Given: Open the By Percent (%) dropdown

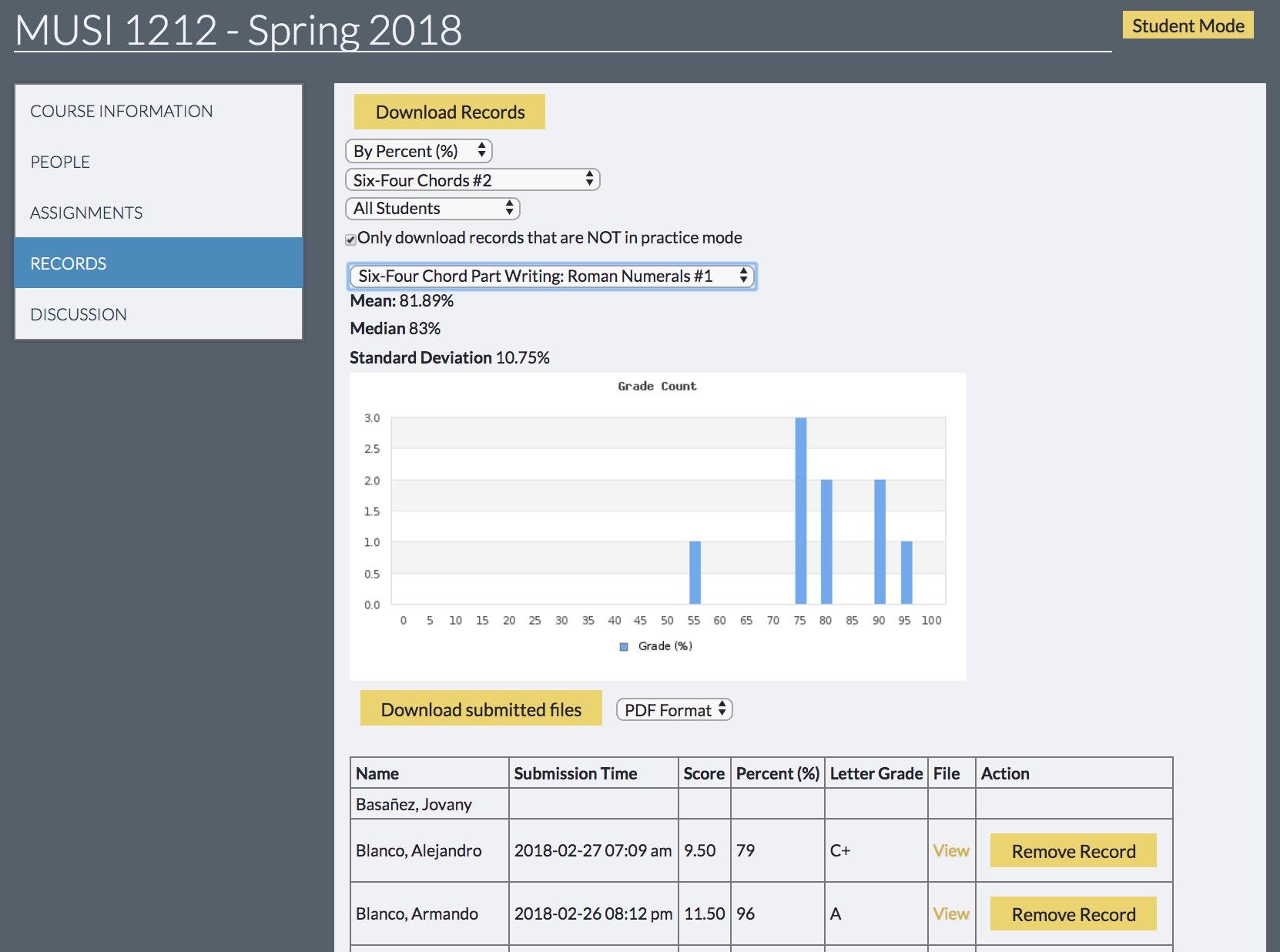Looking at the screenshot, I should point(418,151).
